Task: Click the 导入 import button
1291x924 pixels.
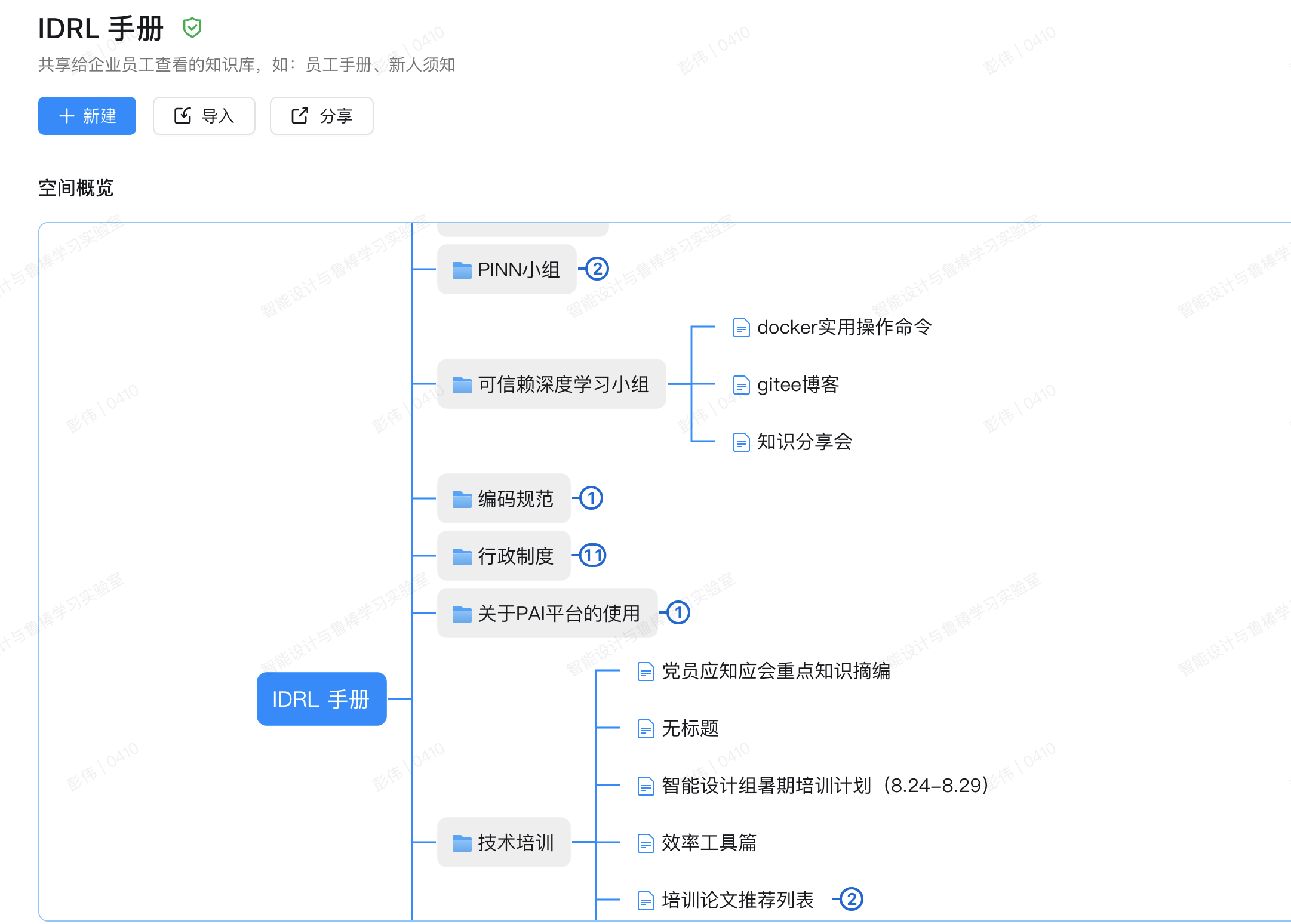Action: [x=204, y=116]
